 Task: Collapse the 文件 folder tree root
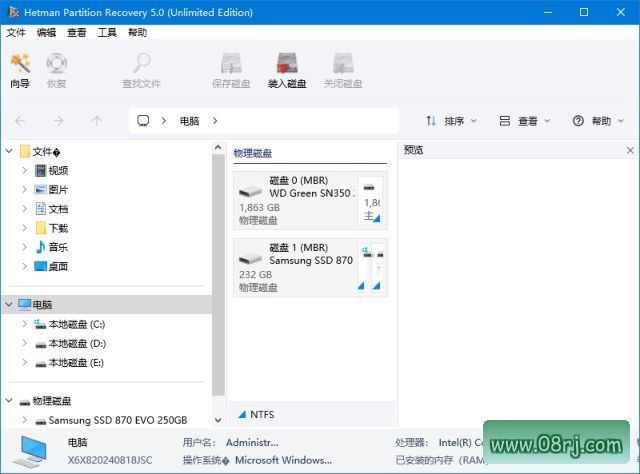pos(9,151)
